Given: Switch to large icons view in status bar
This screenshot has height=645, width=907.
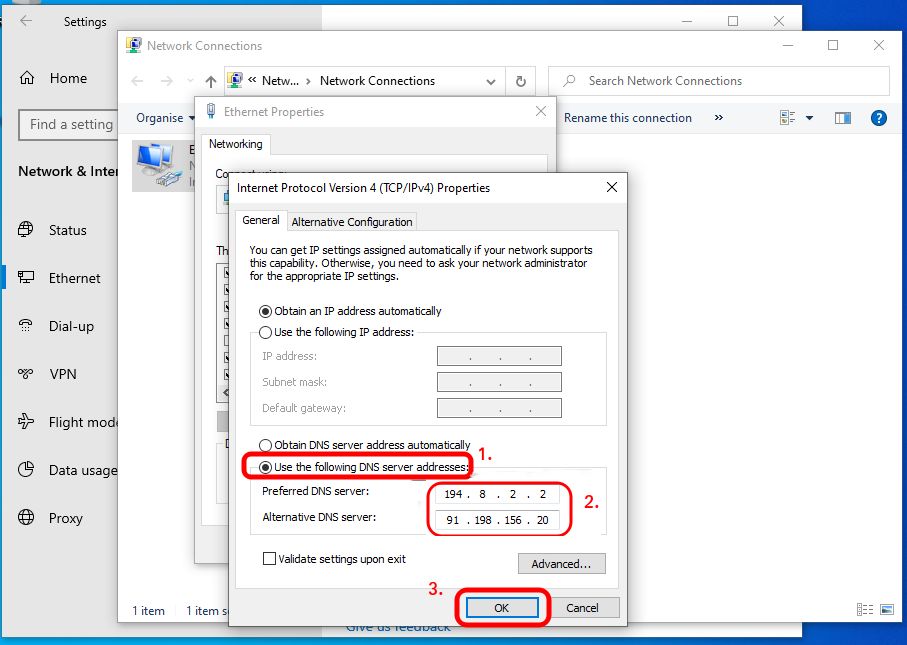Looking at the screenshot, I should 886,610.
